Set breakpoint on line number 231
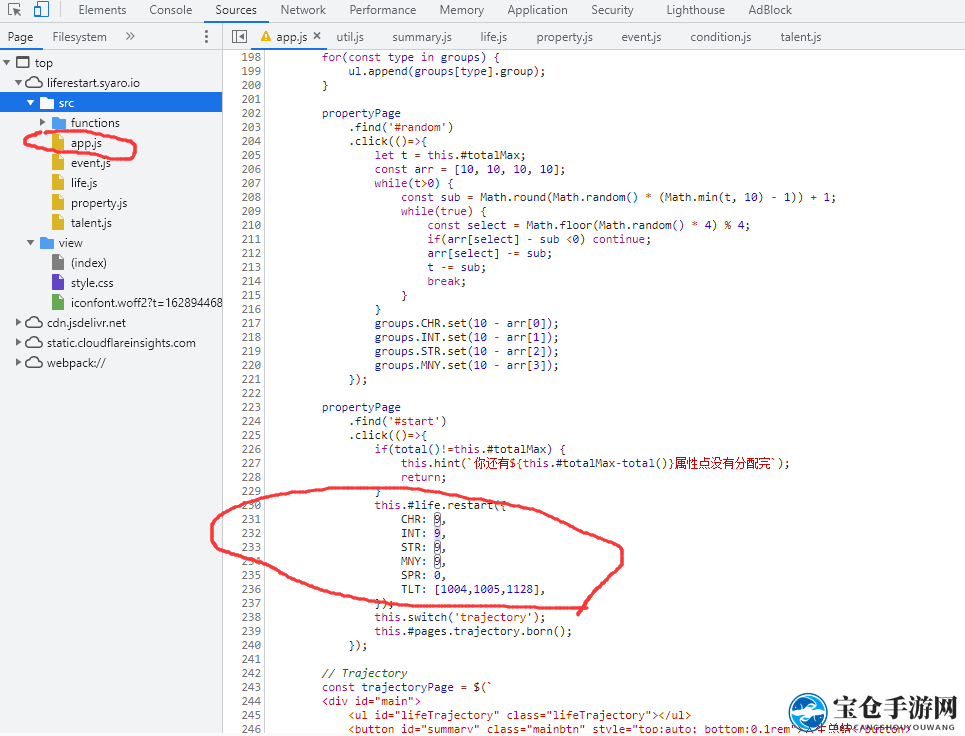The height and width of the screenshot is (736, 965). [251, 519]
